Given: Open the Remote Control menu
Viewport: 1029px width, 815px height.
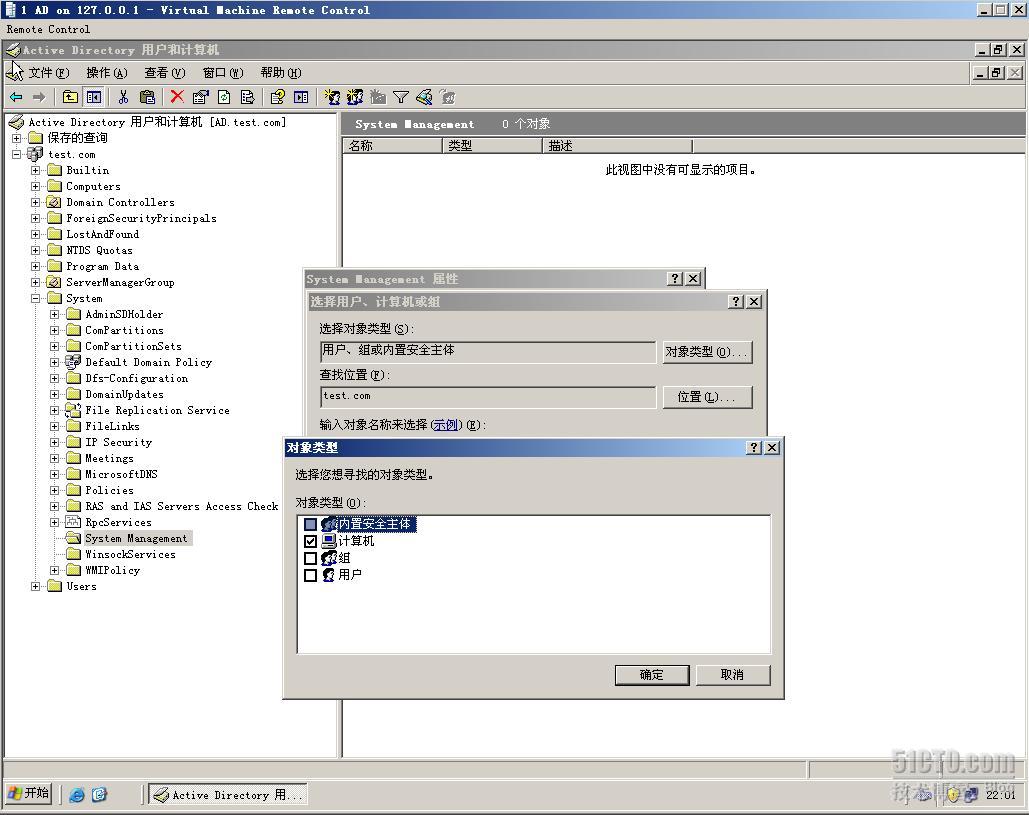Looking at the screenshot, I should pos(48,29).
